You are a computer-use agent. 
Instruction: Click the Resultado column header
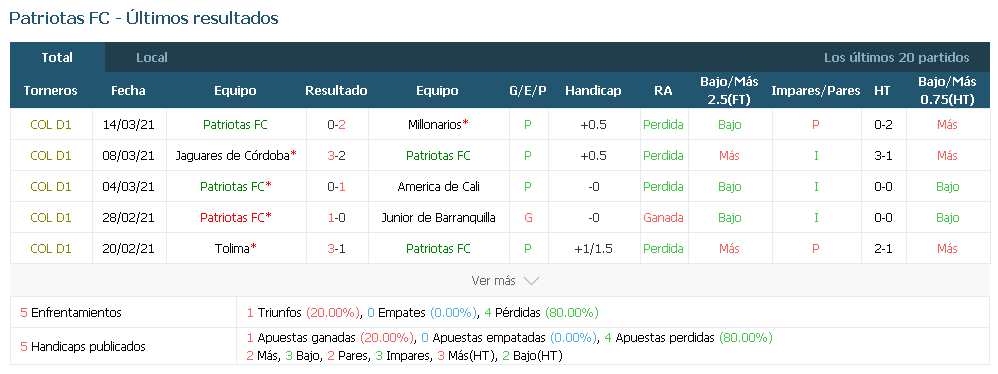tap(336, 90)
